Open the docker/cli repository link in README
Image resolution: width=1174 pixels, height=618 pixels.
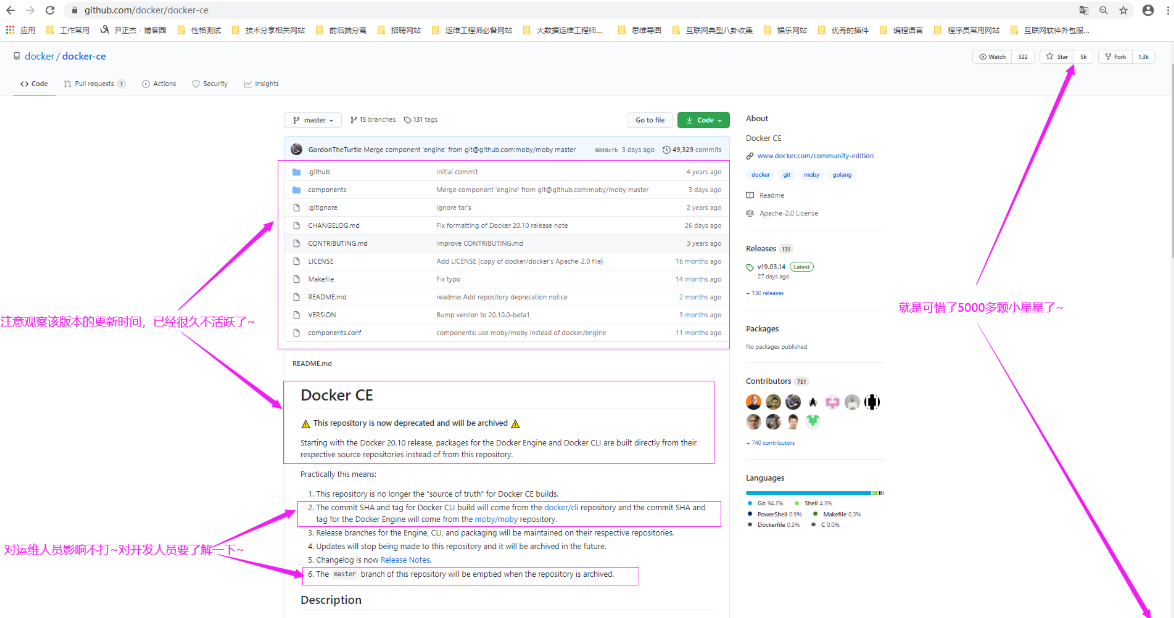(561, 507)
